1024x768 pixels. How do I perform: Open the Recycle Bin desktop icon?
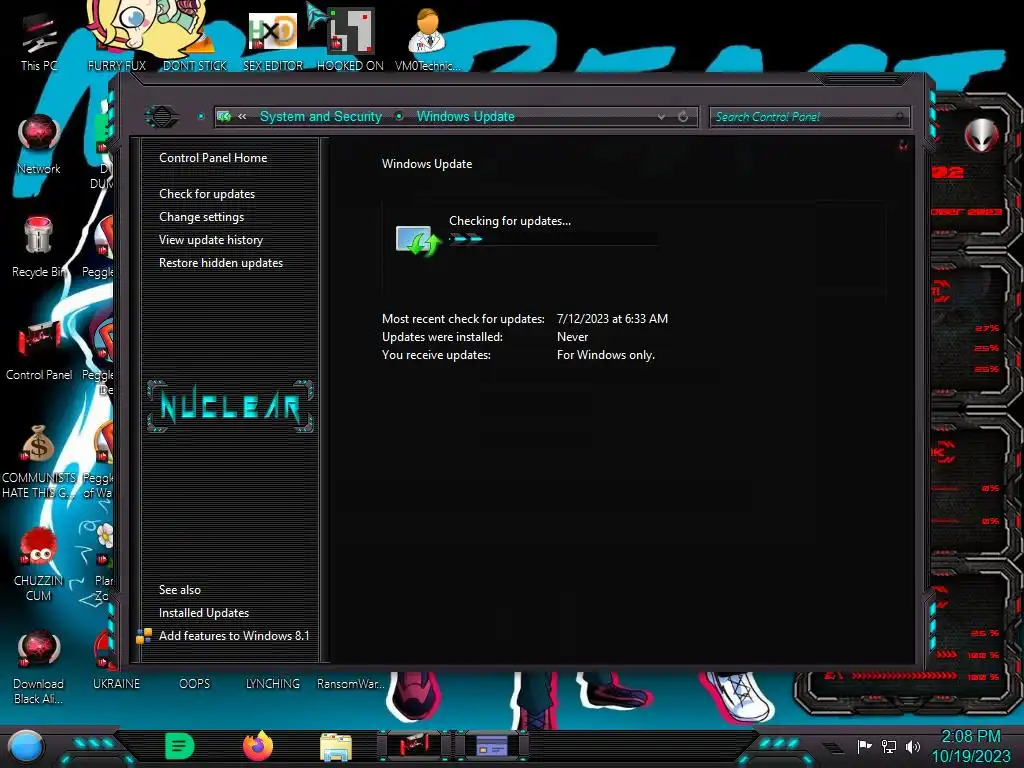point(38,247)
